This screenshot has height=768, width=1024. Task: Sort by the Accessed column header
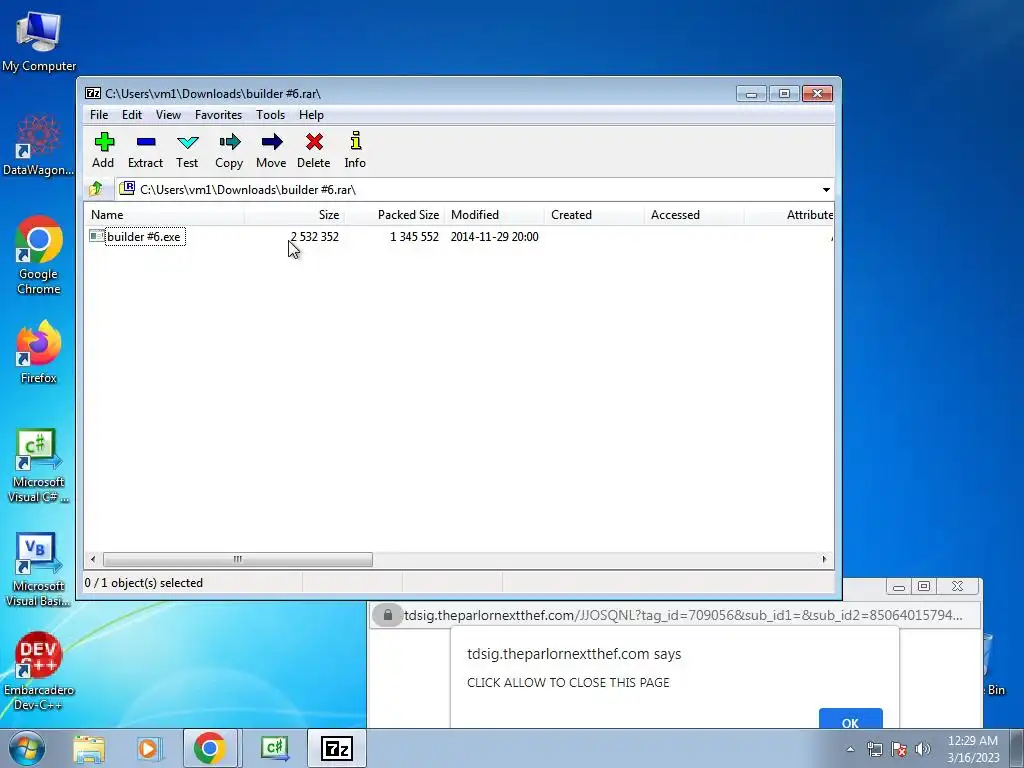[694, 215]
